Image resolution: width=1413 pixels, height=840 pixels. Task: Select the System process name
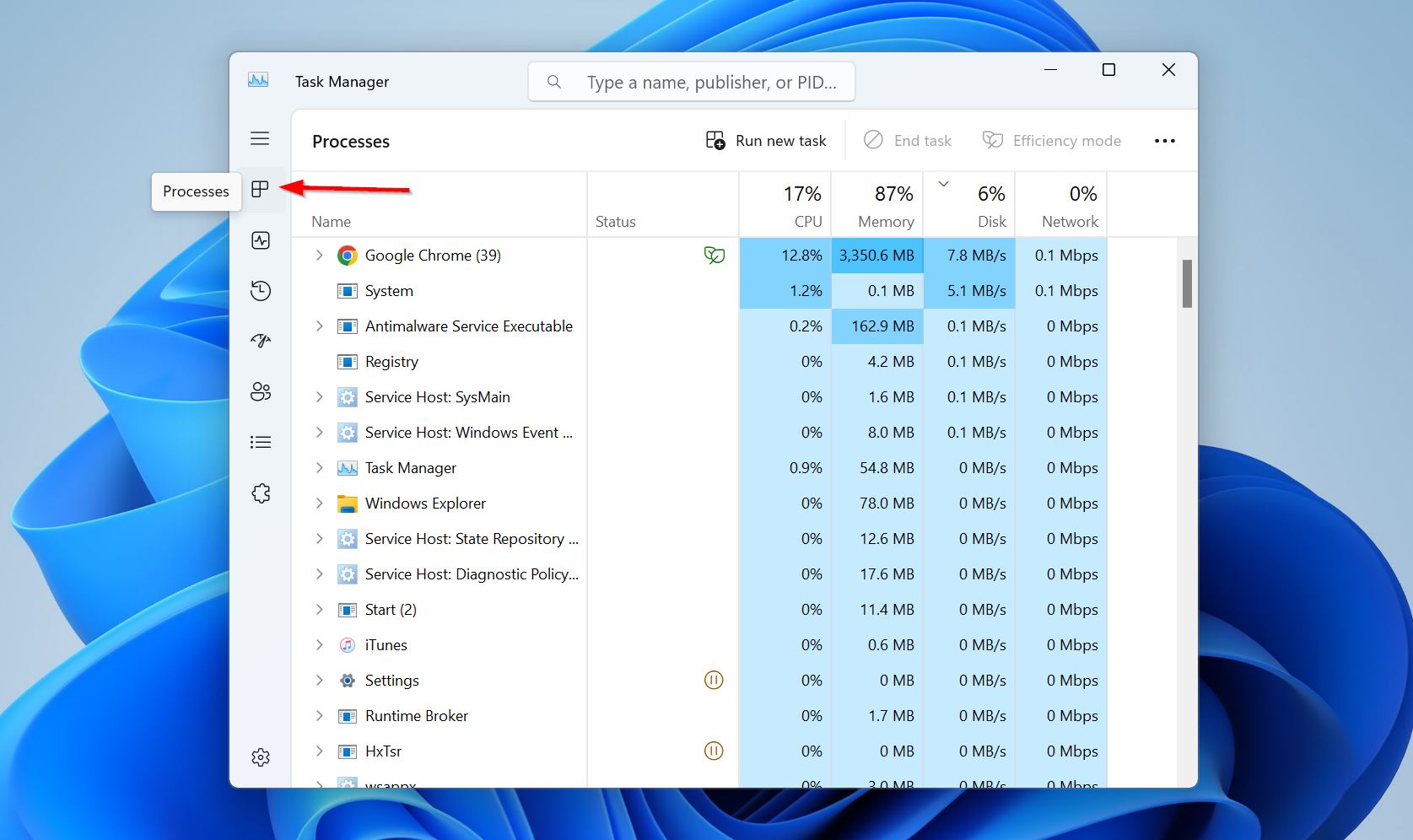pos(389,291)
